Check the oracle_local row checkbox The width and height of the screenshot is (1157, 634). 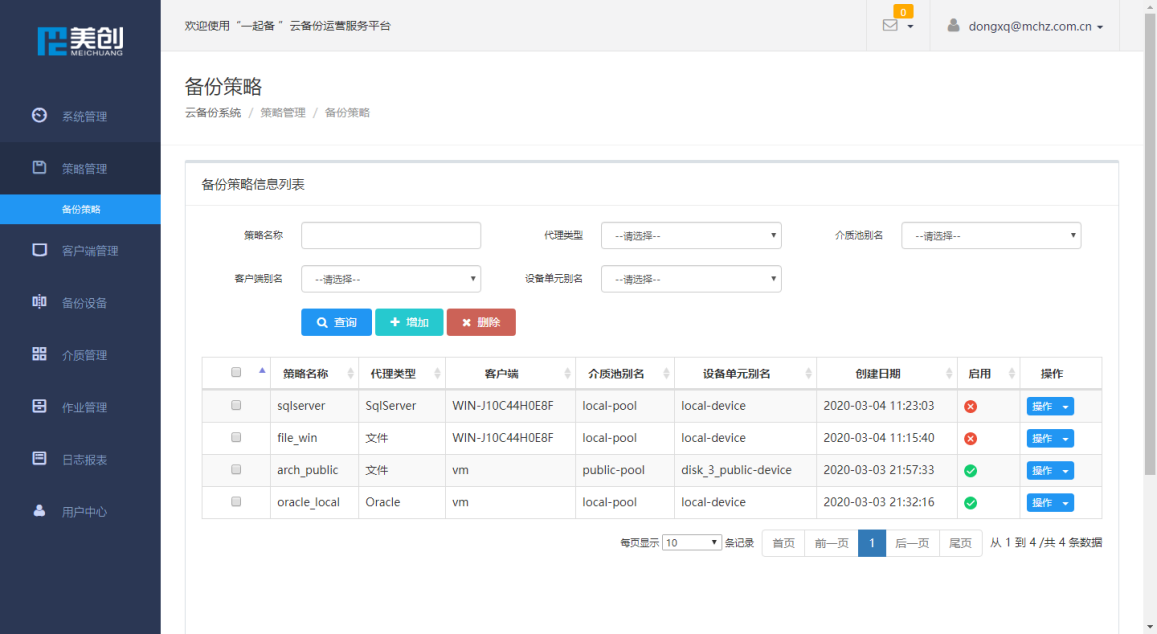(x=236, y=501)
